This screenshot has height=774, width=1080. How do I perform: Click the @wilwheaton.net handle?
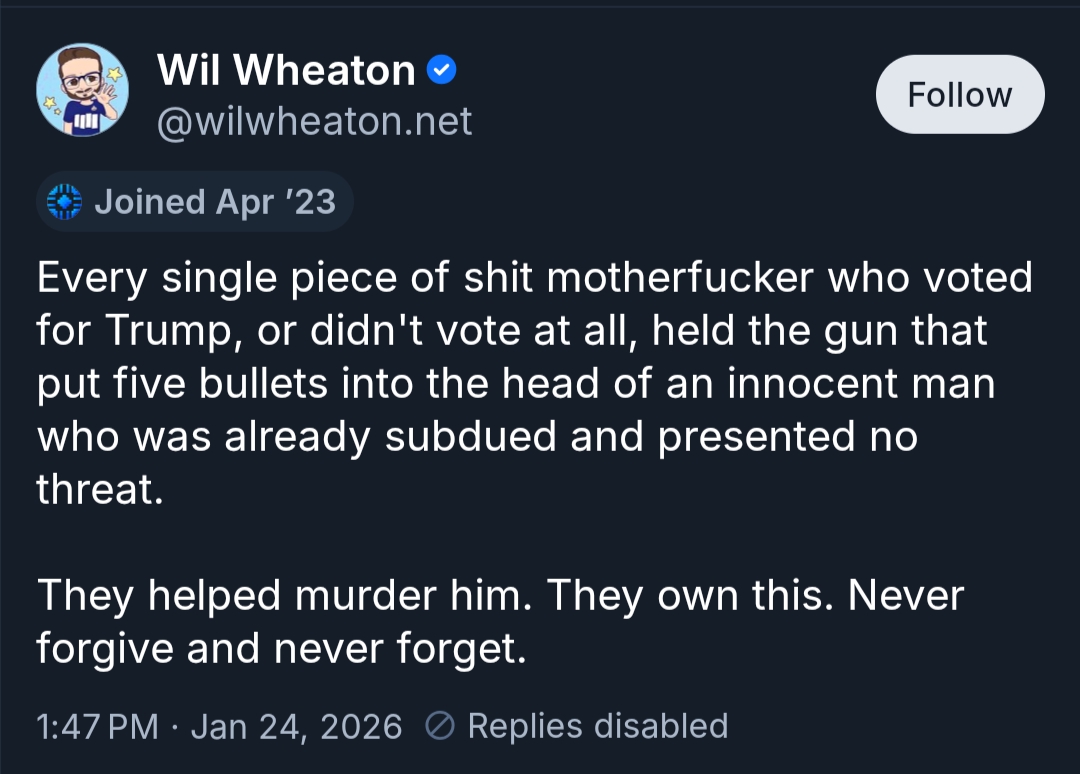point(315,121)
